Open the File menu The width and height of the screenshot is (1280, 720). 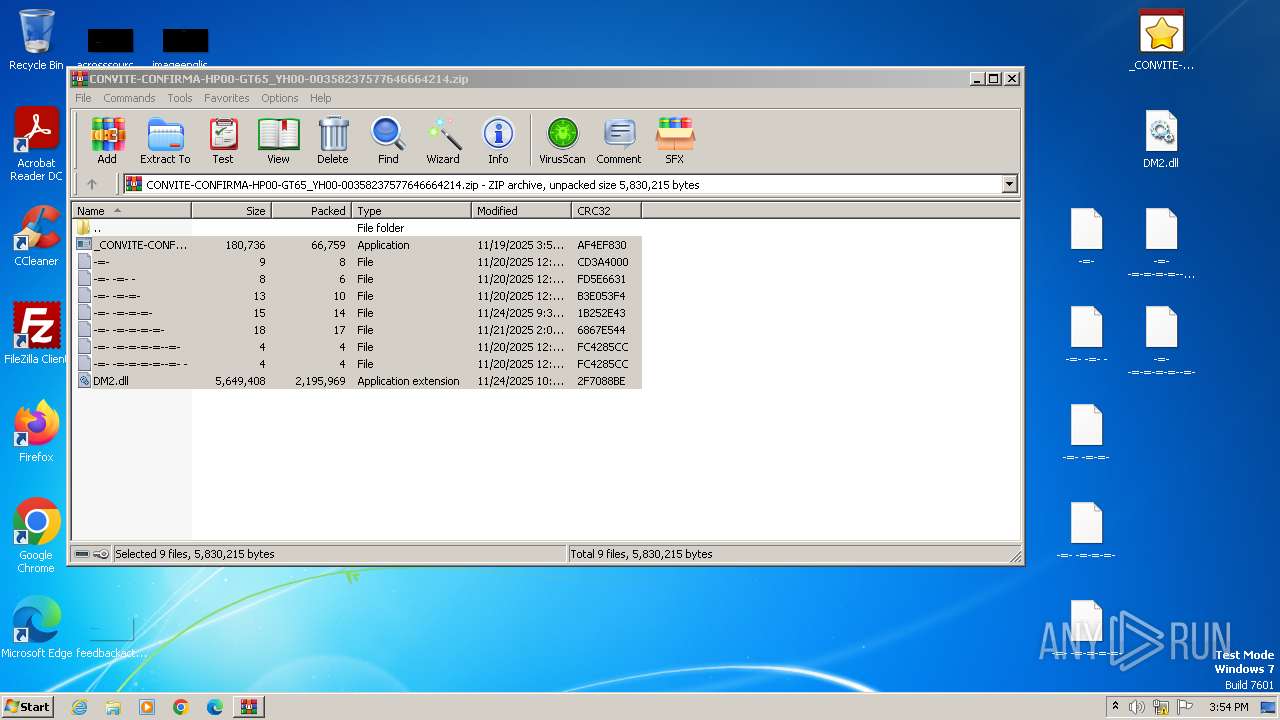(x=83, y=98)
